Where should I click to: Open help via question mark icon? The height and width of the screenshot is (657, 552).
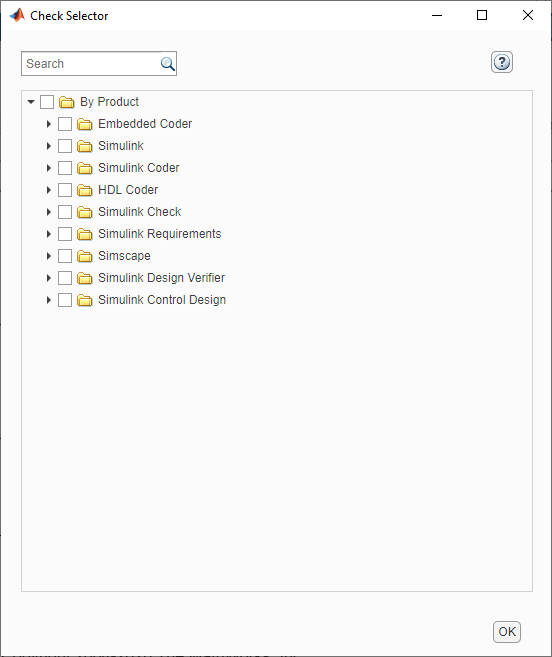(502, 62)
